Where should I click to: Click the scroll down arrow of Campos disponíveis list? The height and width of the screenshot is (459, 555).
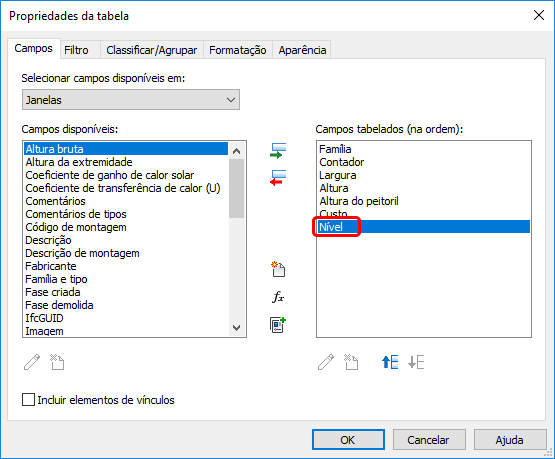click(x=236, y=328)
